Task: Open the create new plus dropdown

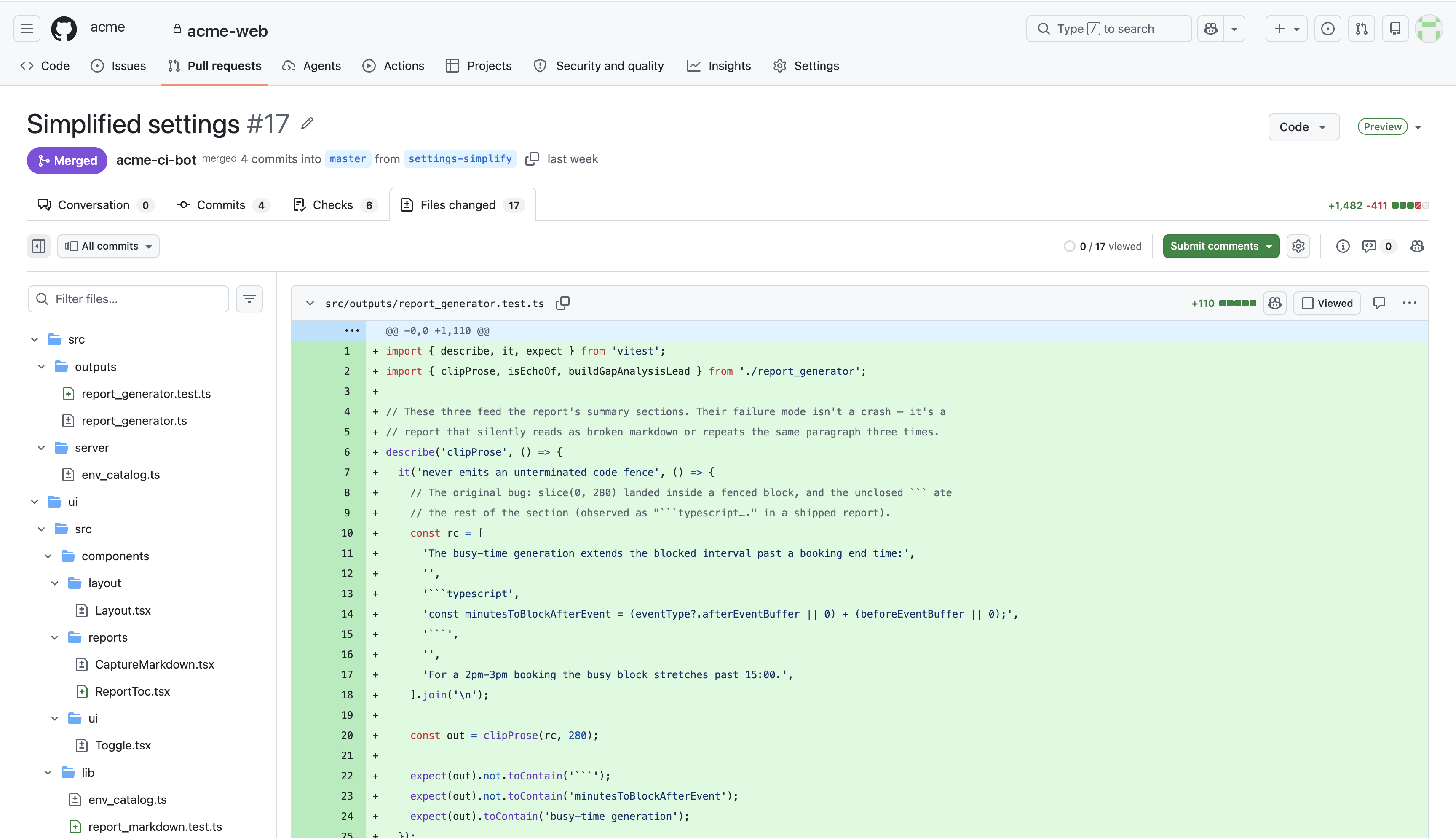Action: coord(1286,29)
